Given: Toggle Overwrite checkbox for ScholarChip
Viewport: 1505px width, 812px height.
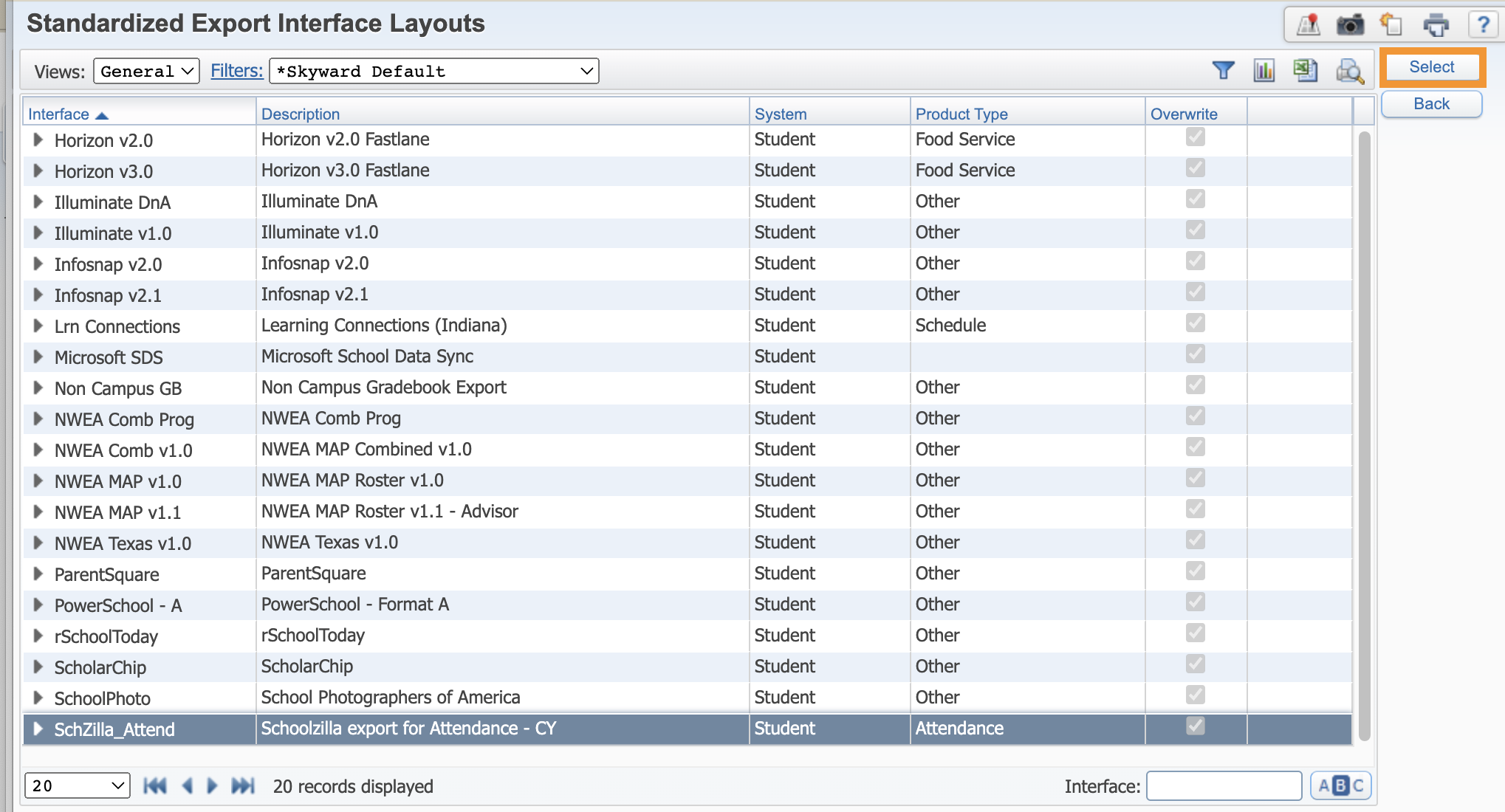Looking at the screenshot, I should point(1196,664).
